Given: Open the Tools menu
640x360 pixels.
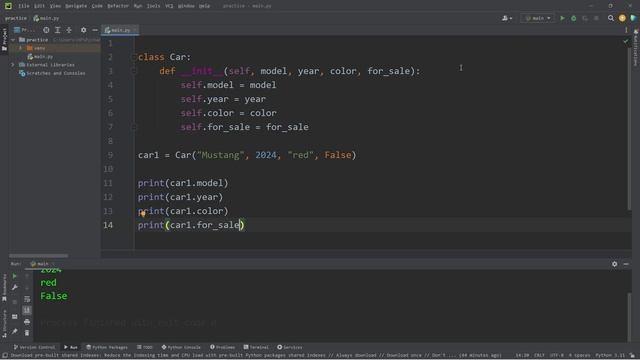Looking at the screenshot, I should 153,6.
